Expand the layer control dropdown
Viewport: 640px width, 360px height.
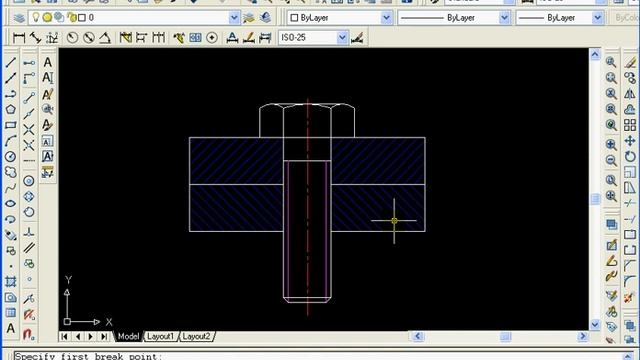pyautogui.click(x=234, y=18)
